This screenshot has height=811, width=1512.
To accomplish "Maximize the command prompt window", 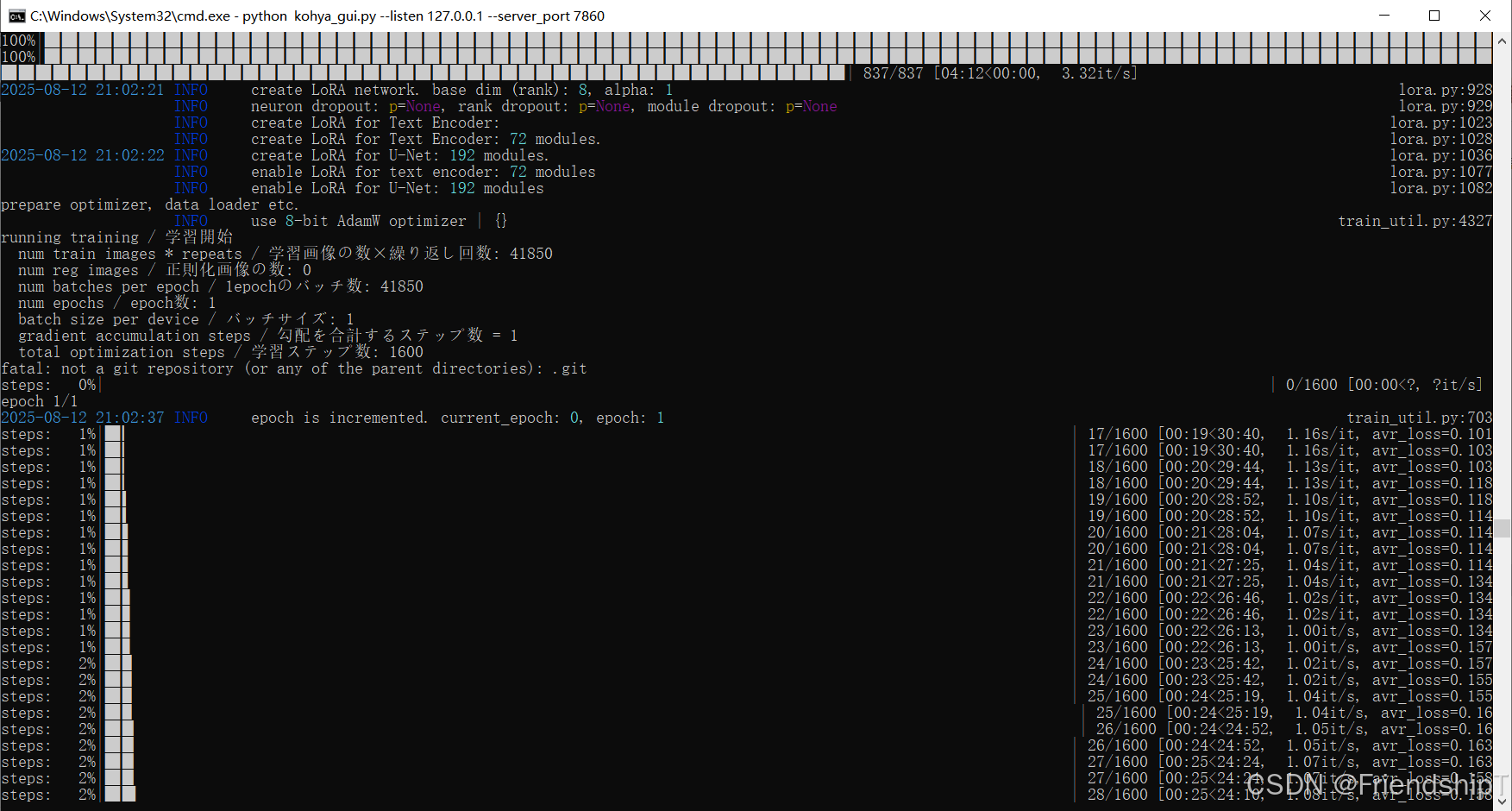I will coord(1434,16).
